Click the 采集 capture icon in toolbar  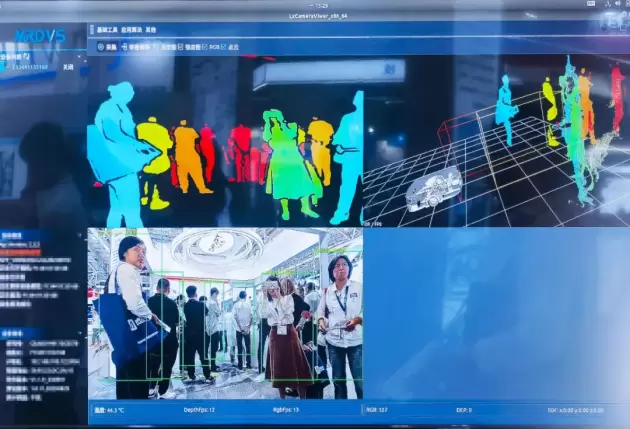point(101,47)
